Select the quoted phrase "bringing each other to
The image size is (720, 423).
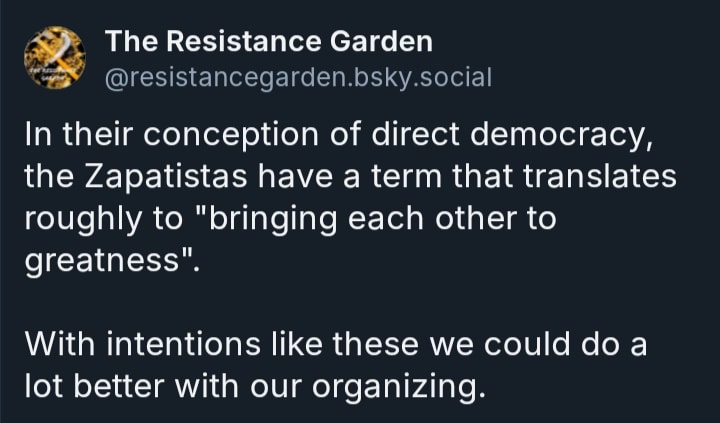(x=363, y=220)
